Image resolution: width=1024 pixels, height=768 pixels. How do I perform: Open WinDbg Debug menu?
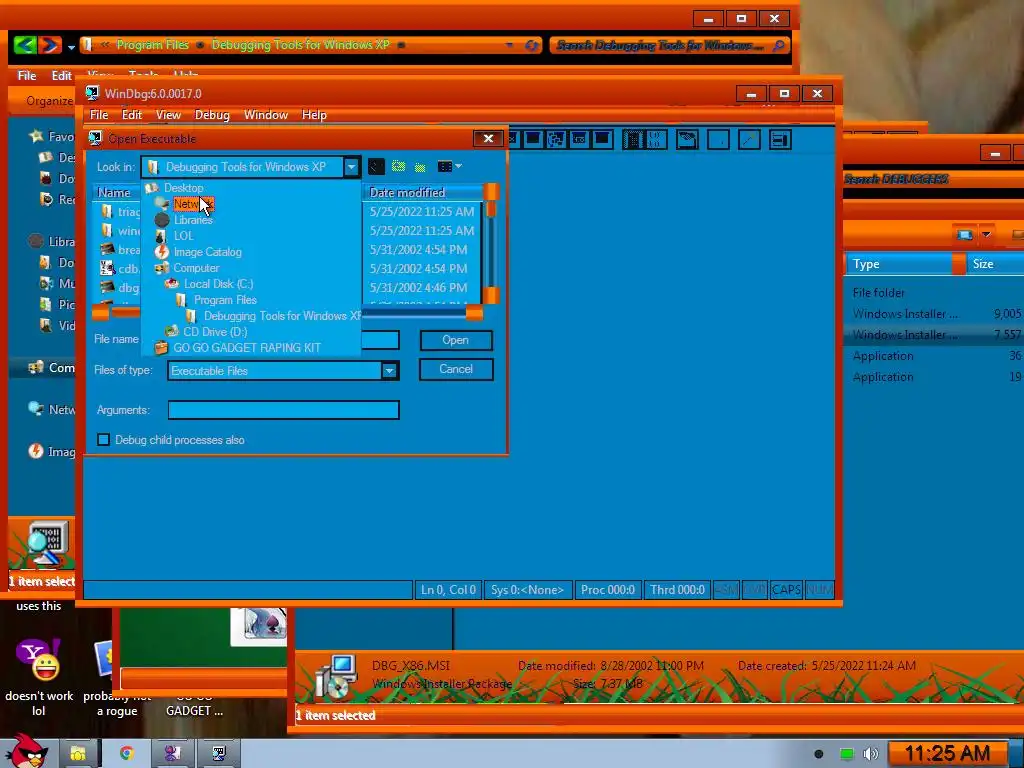[212, 115]
